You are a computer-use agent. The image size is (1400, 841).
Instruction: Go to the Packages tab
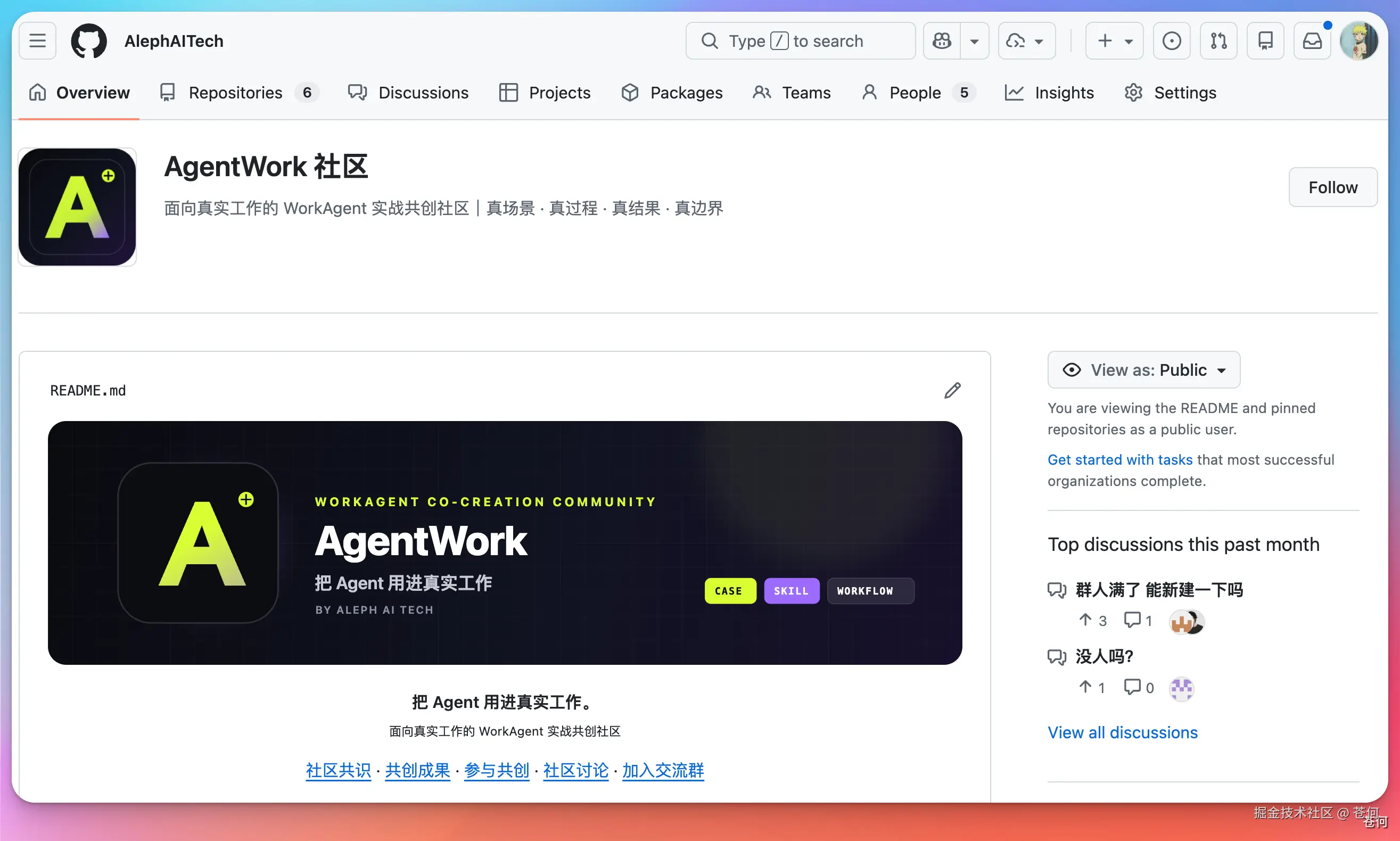coord(671,93)
